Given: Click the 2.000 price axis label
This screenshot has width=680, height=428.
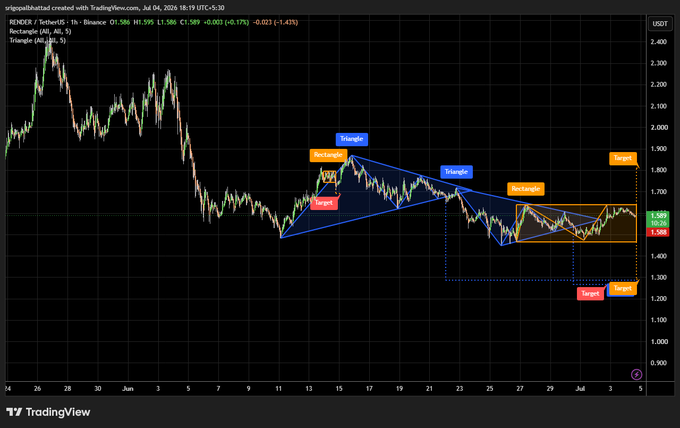Looking at the screenshot, I should (x=659, y=127).
